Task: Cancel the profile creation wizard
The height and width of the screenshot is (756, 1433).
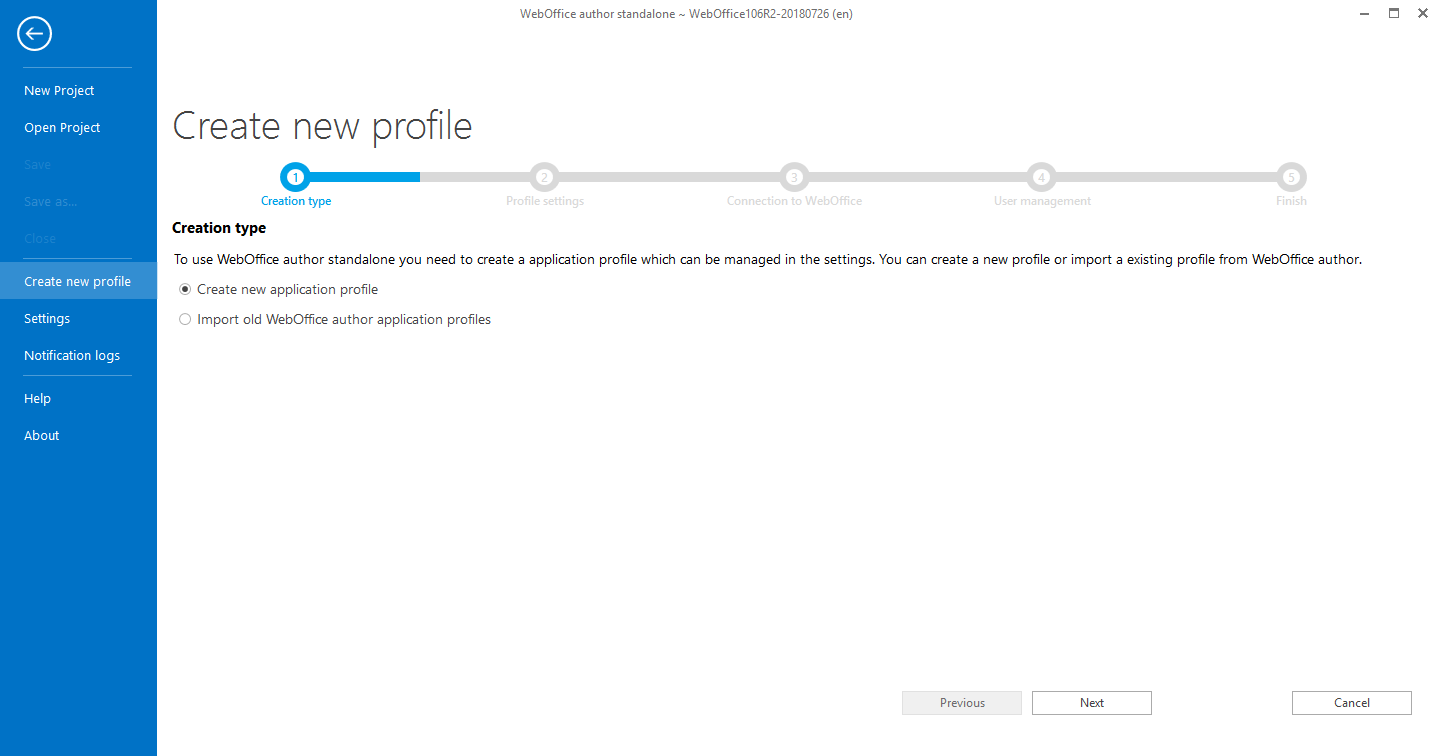Action: [1351, 702]
